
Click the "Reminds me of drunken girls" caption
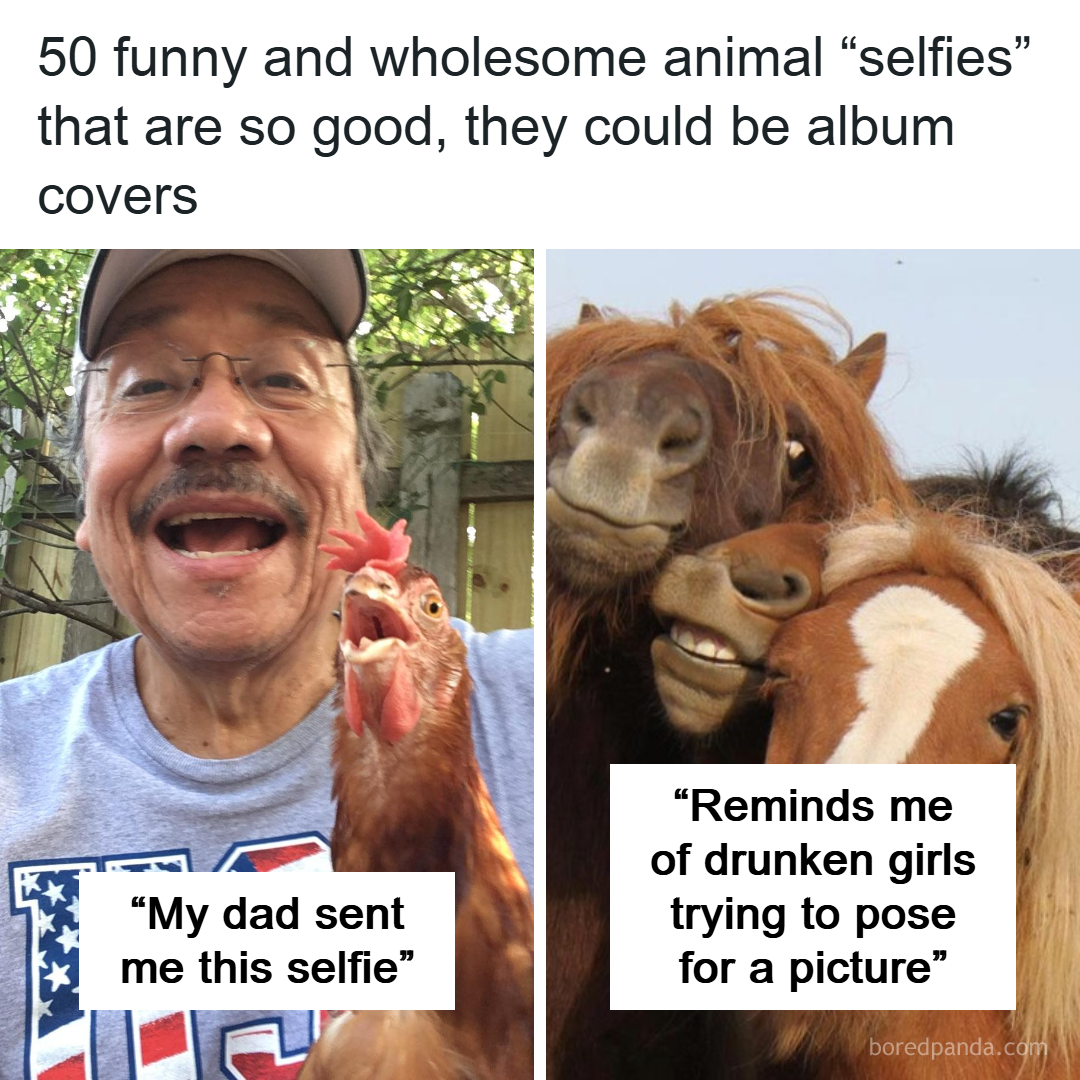812,887
